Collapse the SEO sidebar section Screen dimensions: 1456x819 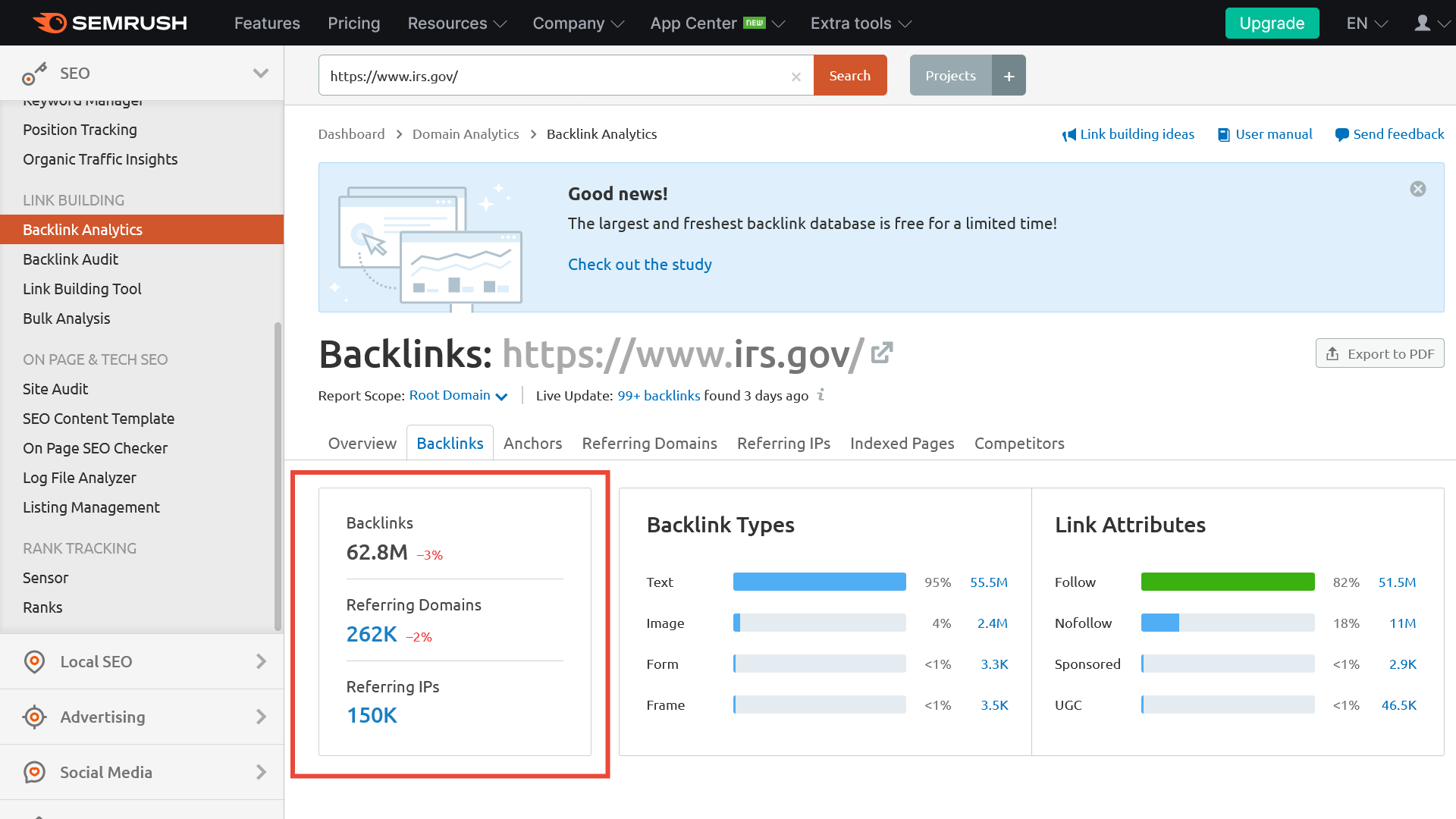pos(260,74)
